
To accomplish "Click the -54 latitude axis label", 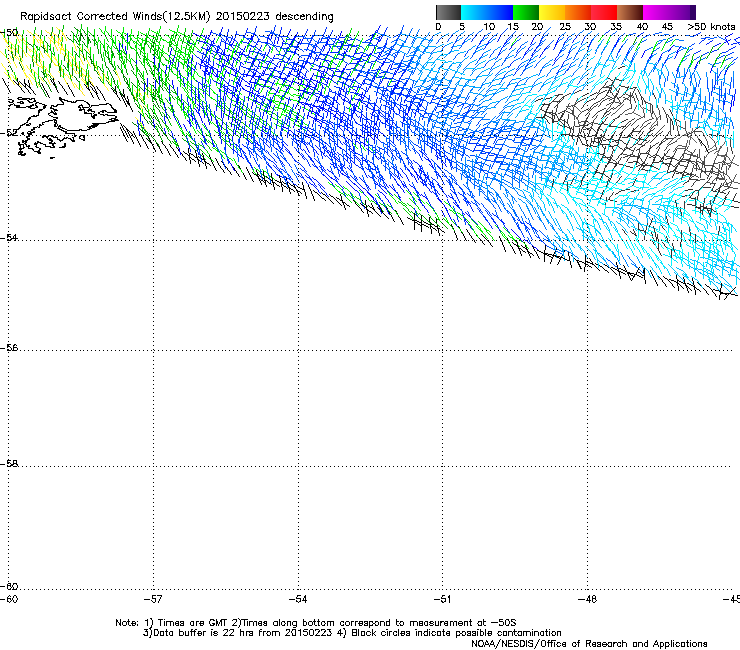I will coord(9,237).
